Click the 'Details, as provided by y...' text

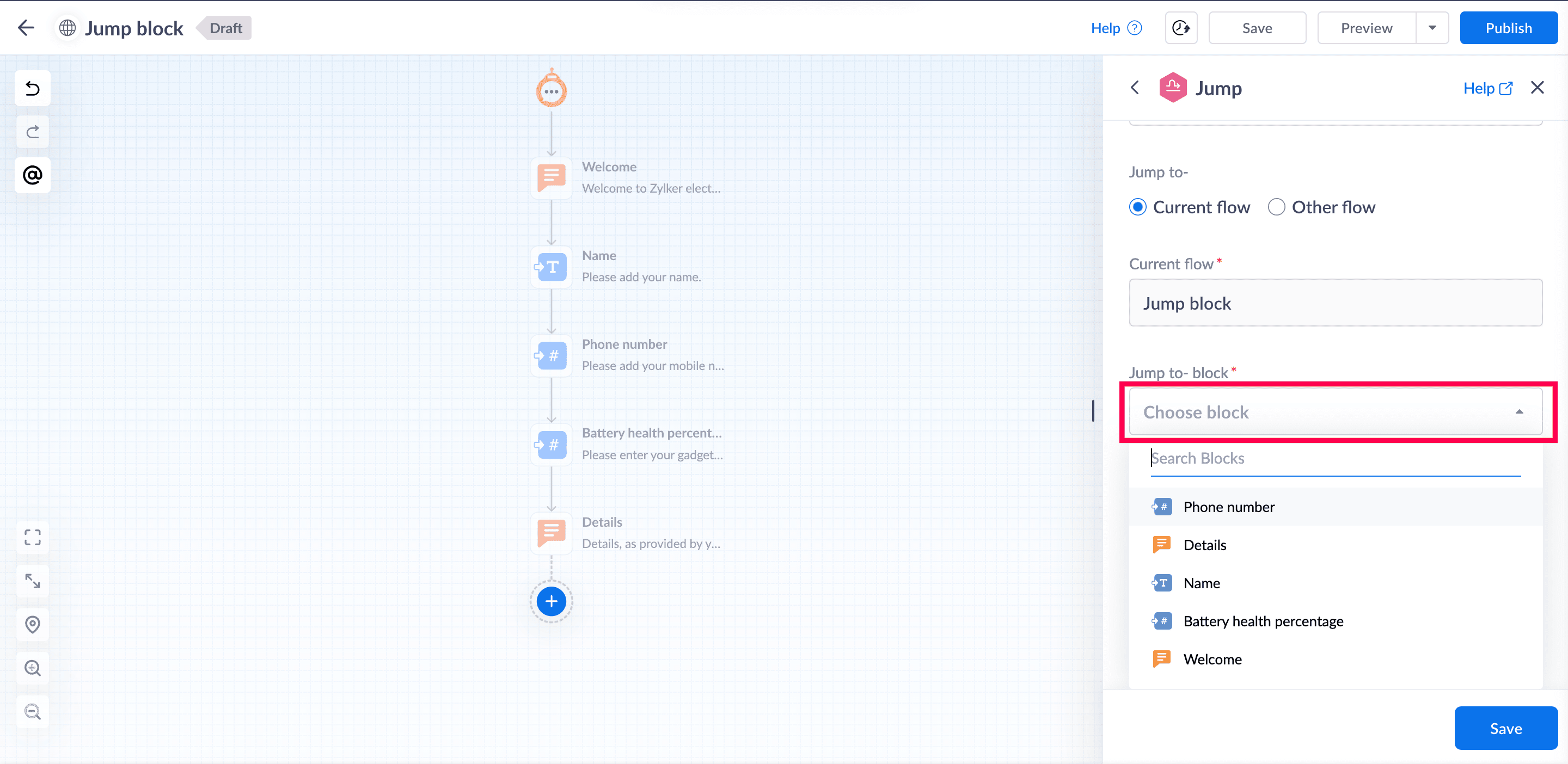651,544
